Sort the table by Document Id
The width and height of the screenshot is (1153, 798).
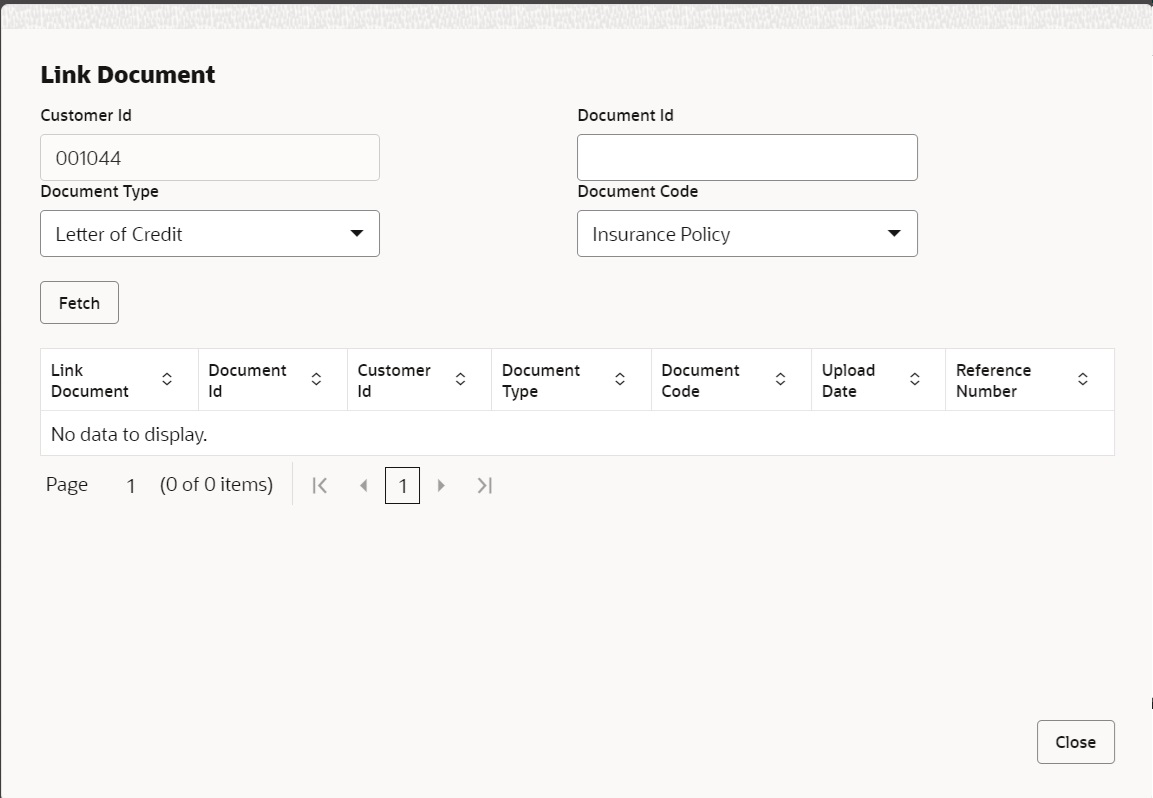[x=316, y=379]
